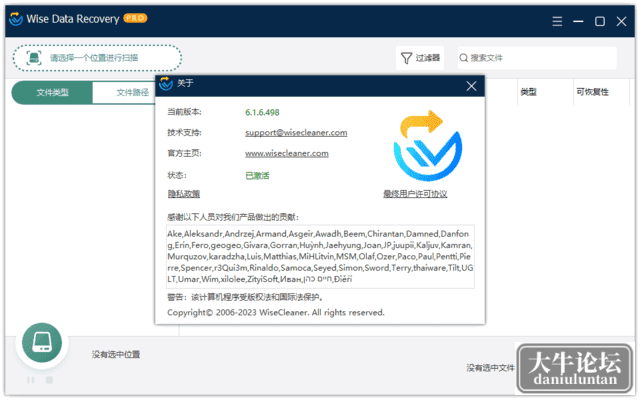Click the 状态 label in about dialog
Screen dimensions: 640x400
click(x=177, y=176)
